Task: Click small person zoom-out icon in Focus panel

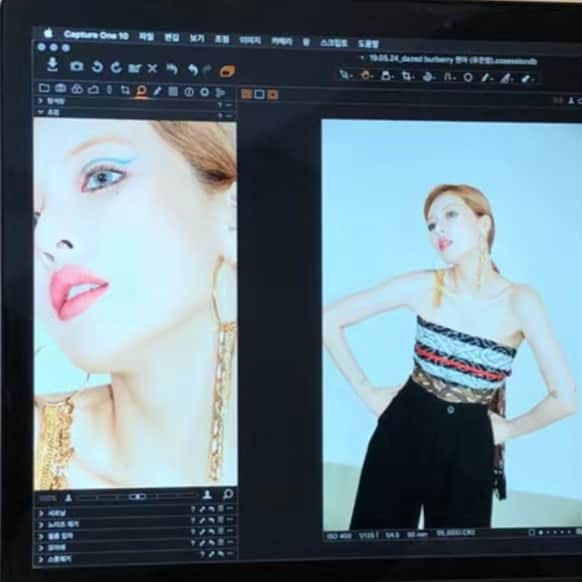Action: (x=68, y=497)
